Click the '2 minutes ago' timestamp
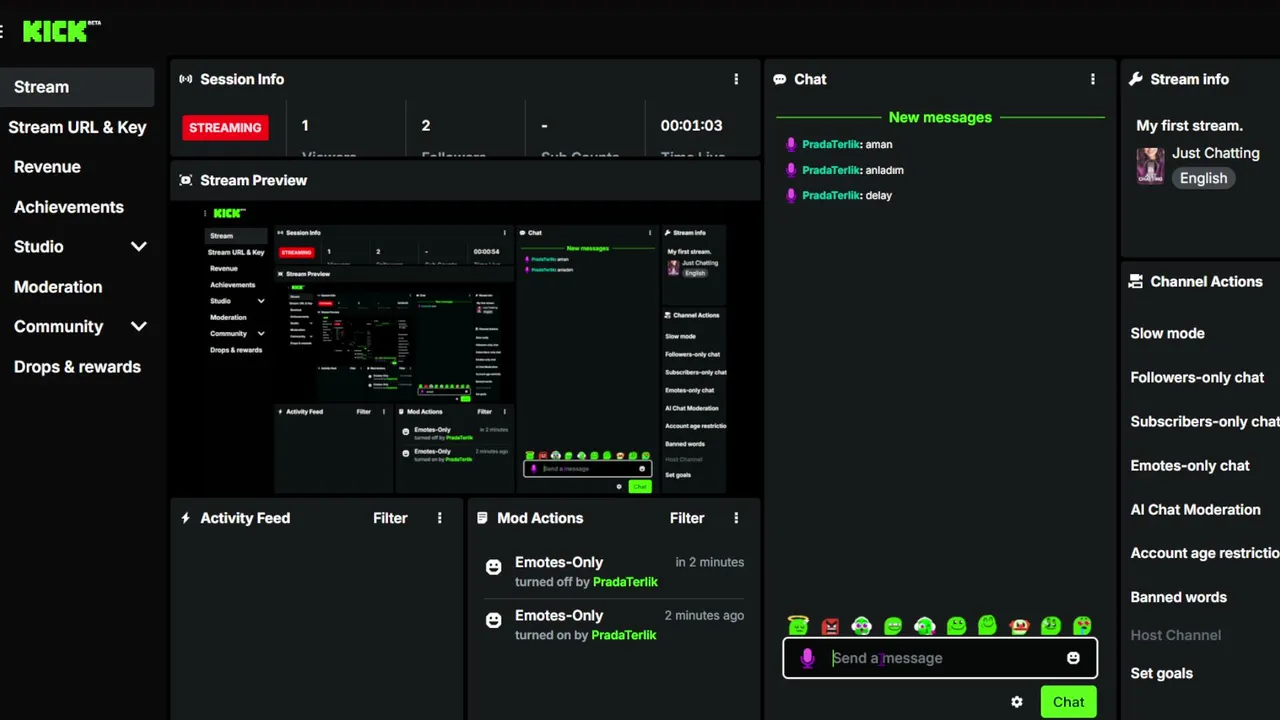The height and width of the screenshot is (720, 1280). pyautogui.click(x=704, y=615)
